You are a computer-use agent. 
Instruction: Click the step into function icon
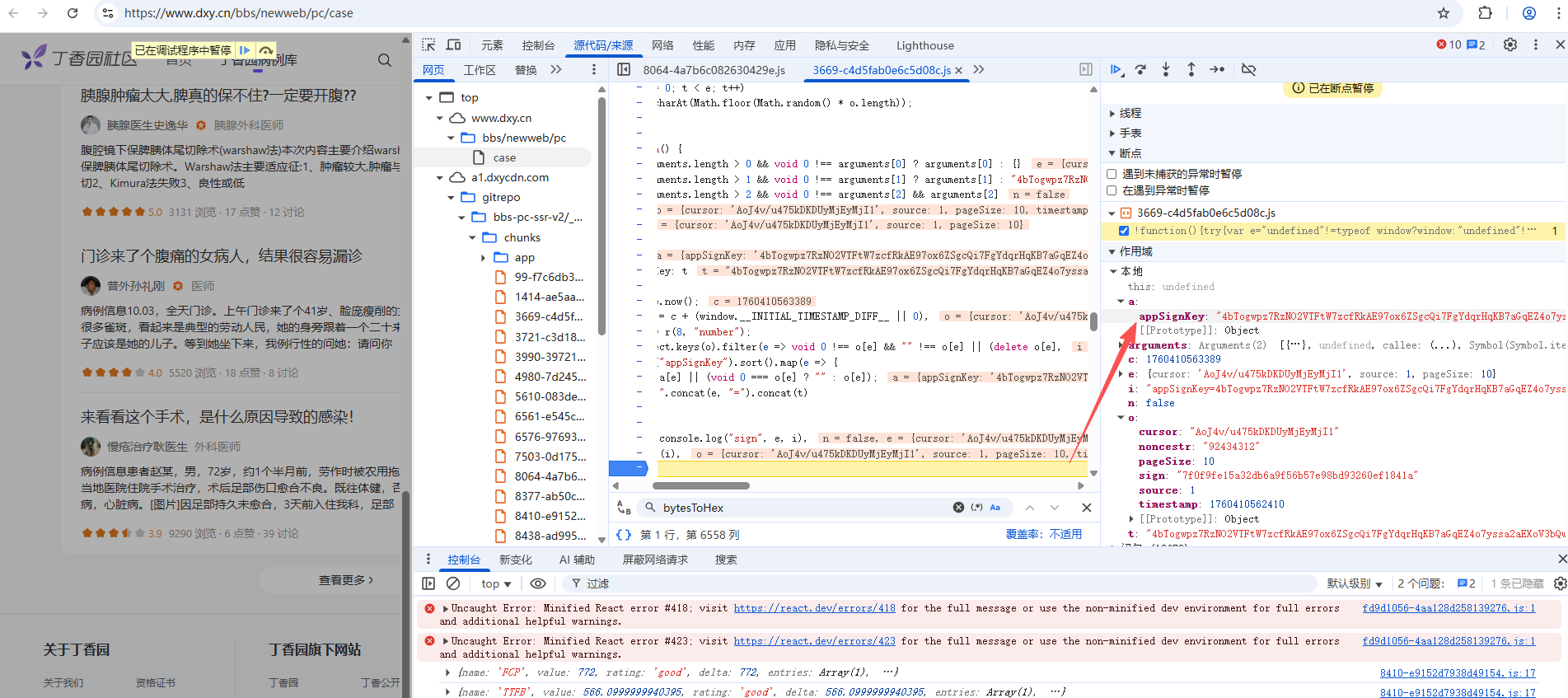pos(1166,70)
